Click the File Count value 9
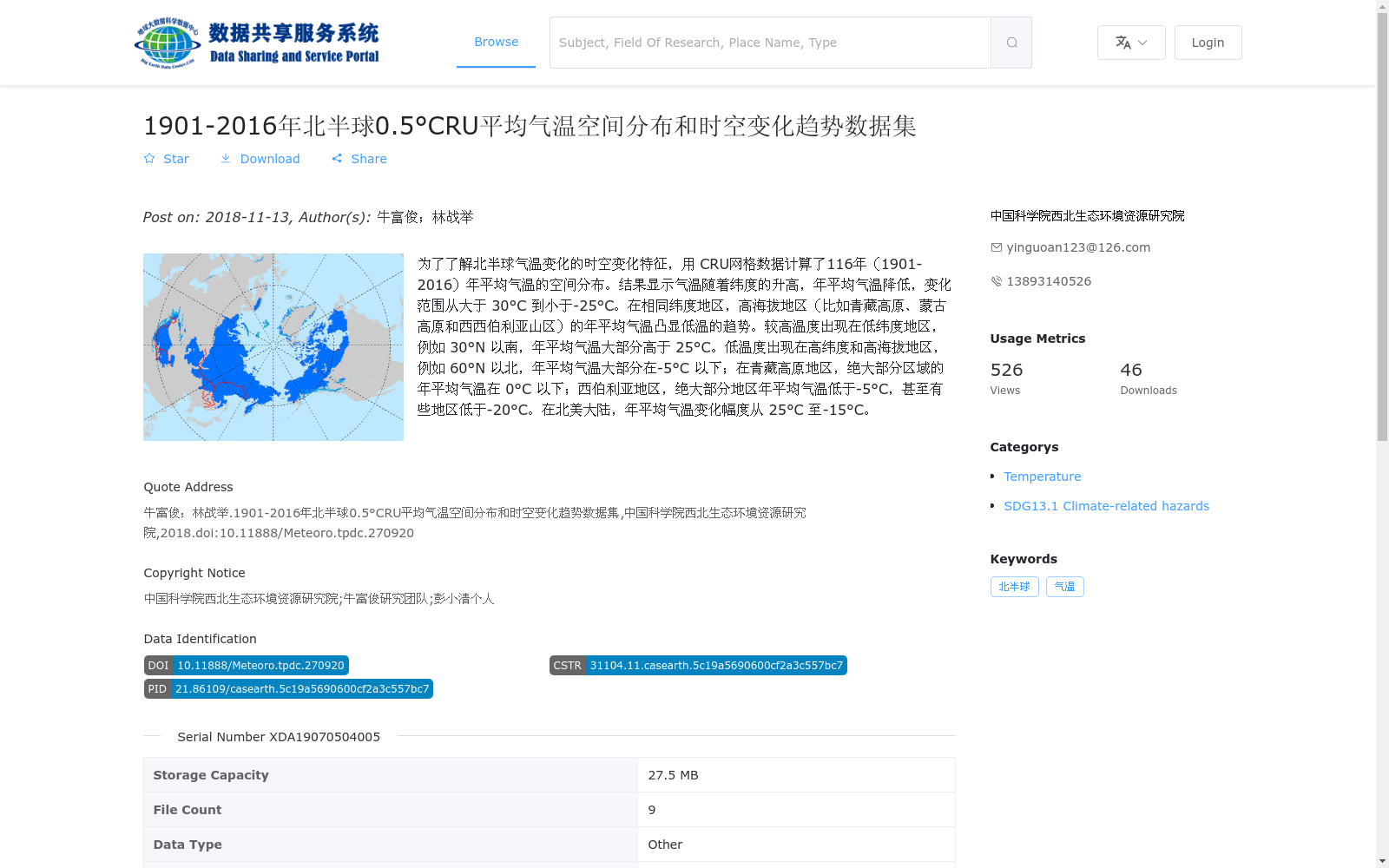The height and width of the screenshot is (868, 1389). pos(652,810)
